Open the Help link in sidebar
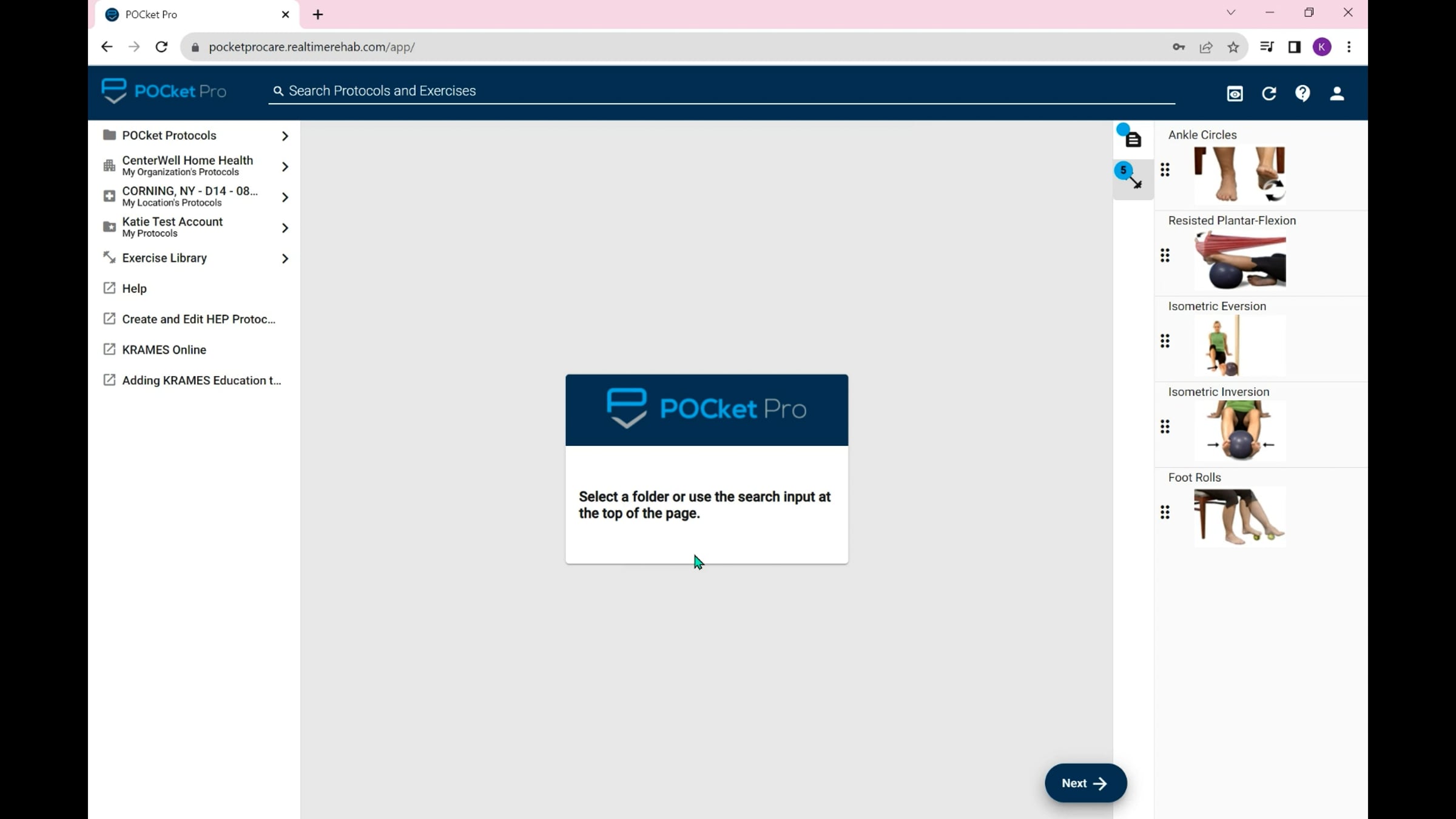The image size is (1456, 819). click(194, 288)
